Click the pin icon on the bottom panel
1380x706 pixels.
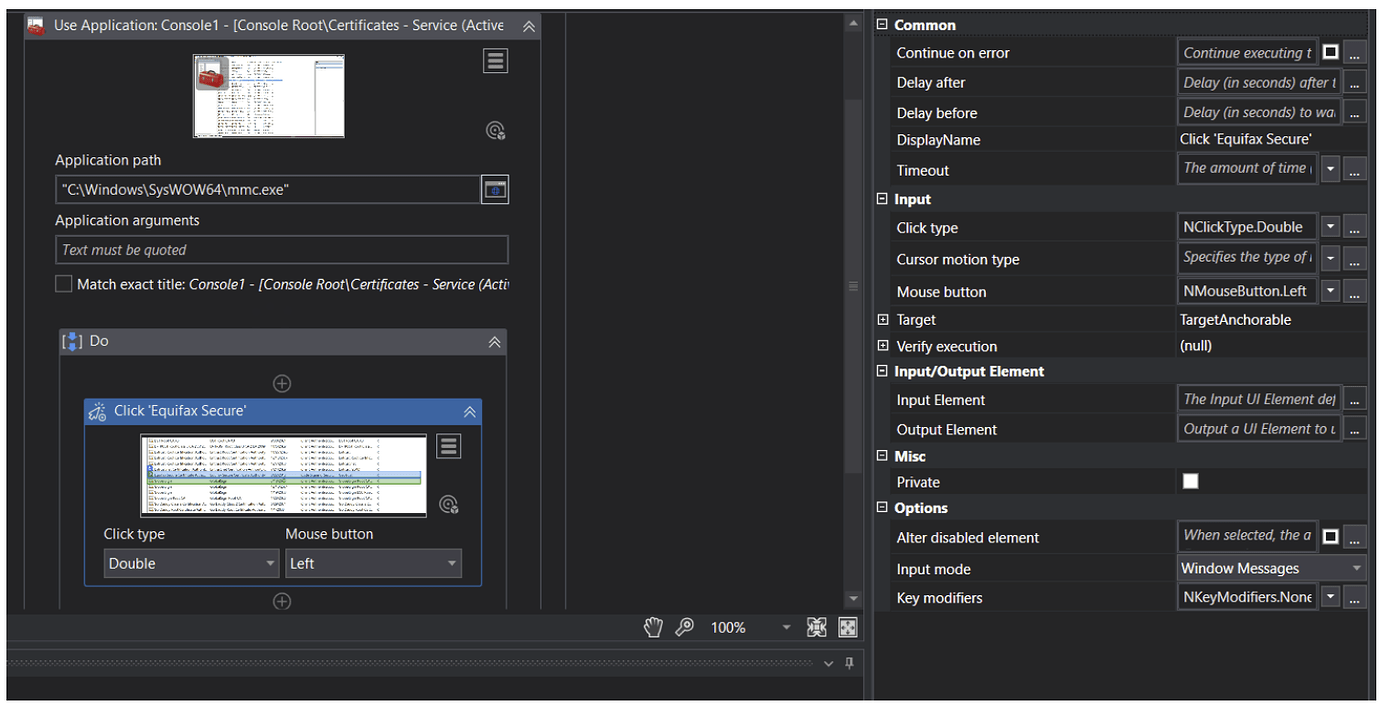tap(849, 662)
